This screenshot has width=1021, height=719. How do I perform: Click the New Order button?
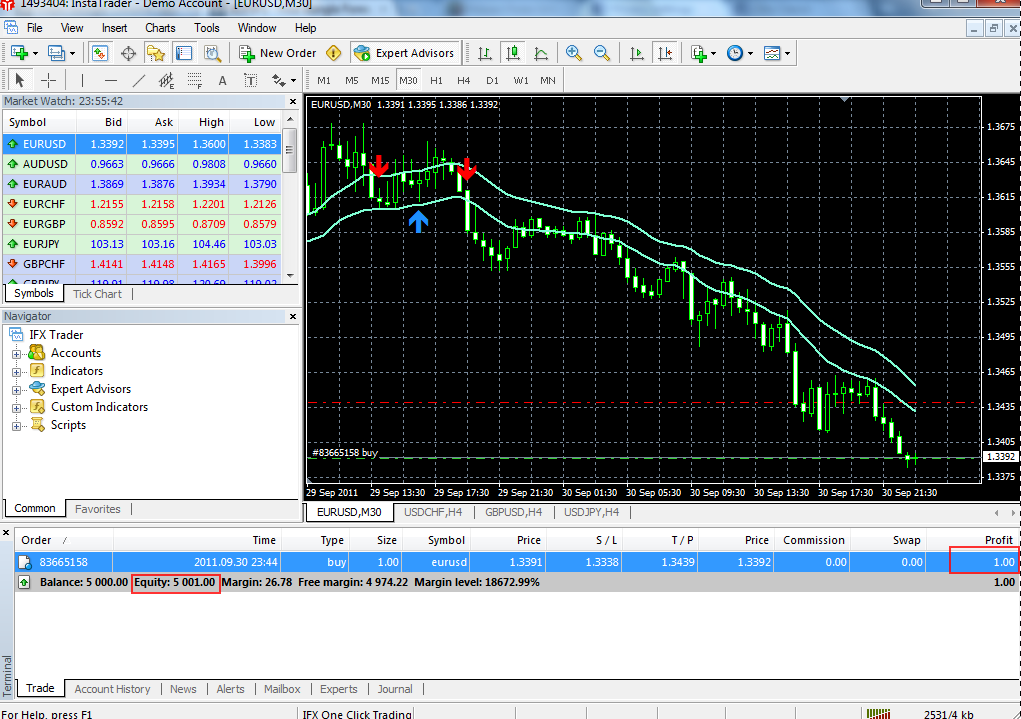coord(277,53)
